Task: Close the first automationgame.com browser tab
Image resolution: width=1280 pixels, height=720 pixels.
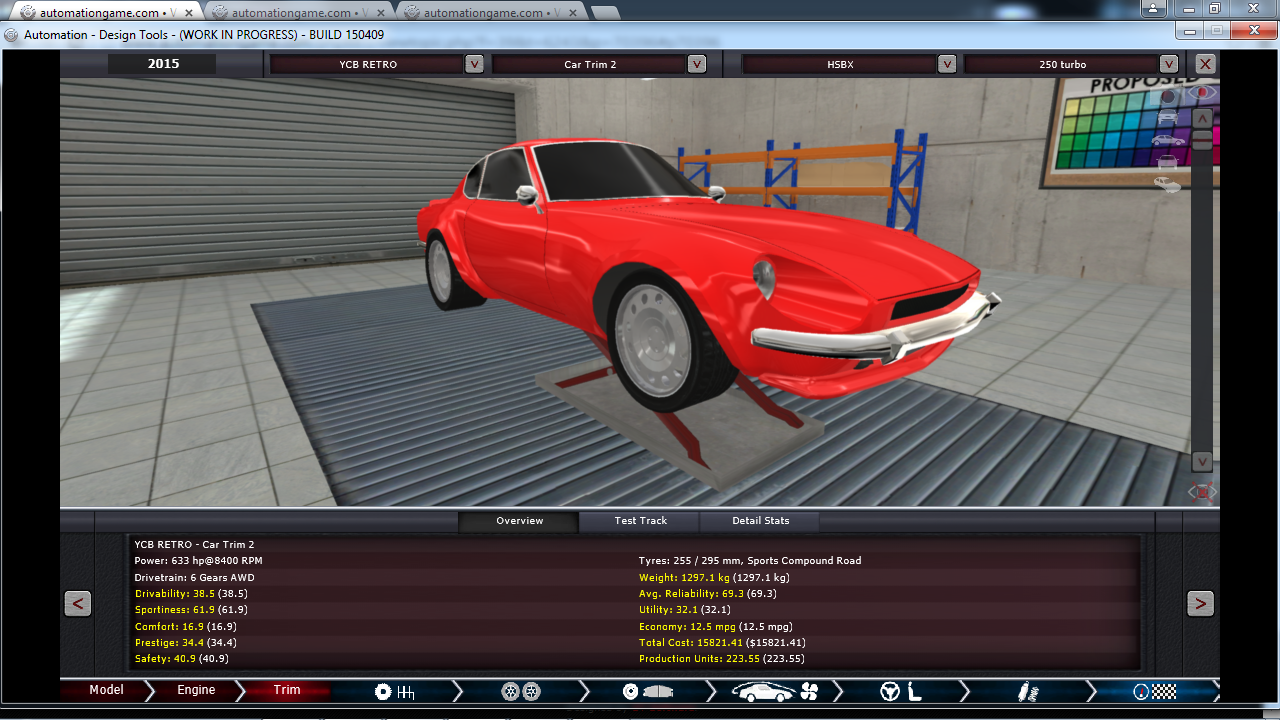Action: [188, 13]
